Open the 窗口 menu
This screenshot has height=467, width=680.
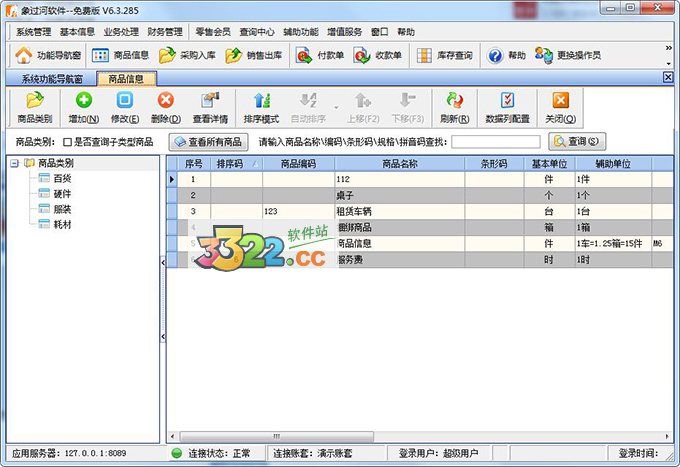(379, 32)
